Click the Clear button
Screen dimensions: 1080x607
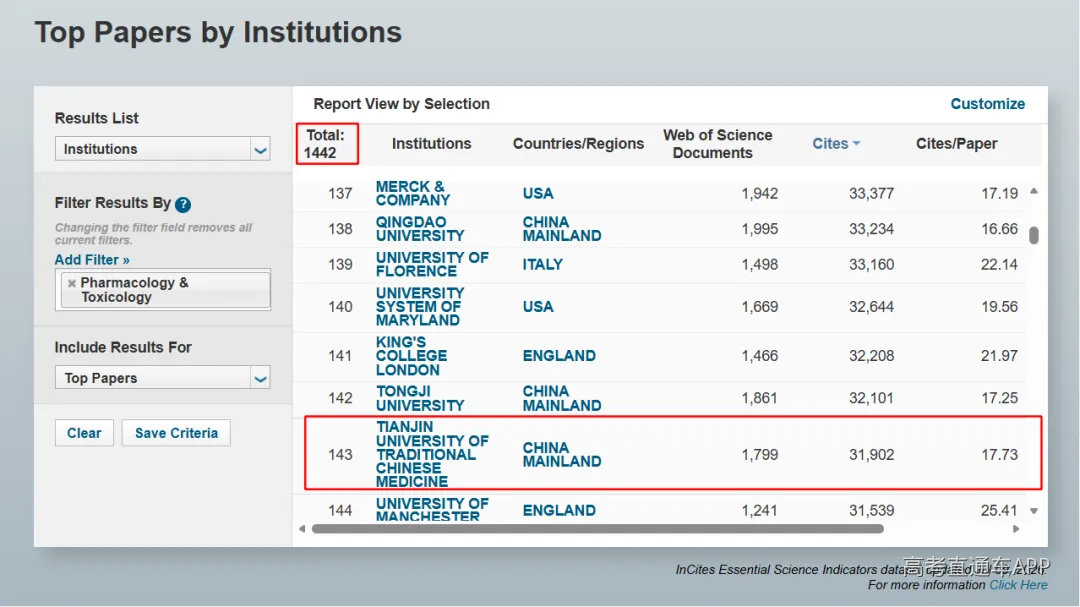[84, 433]
